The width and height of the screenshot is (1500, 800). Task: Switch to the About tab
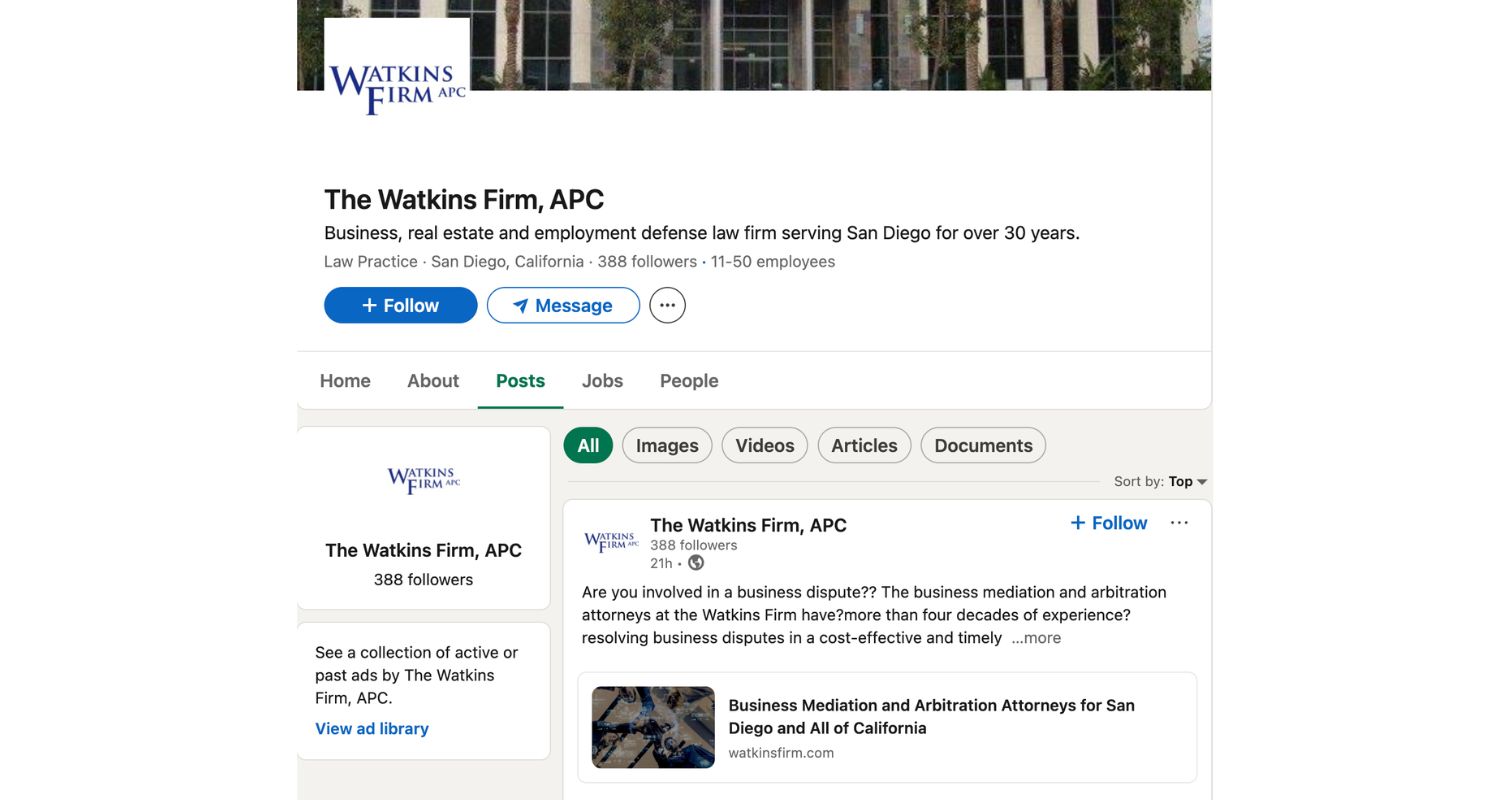tap(432, 381)
